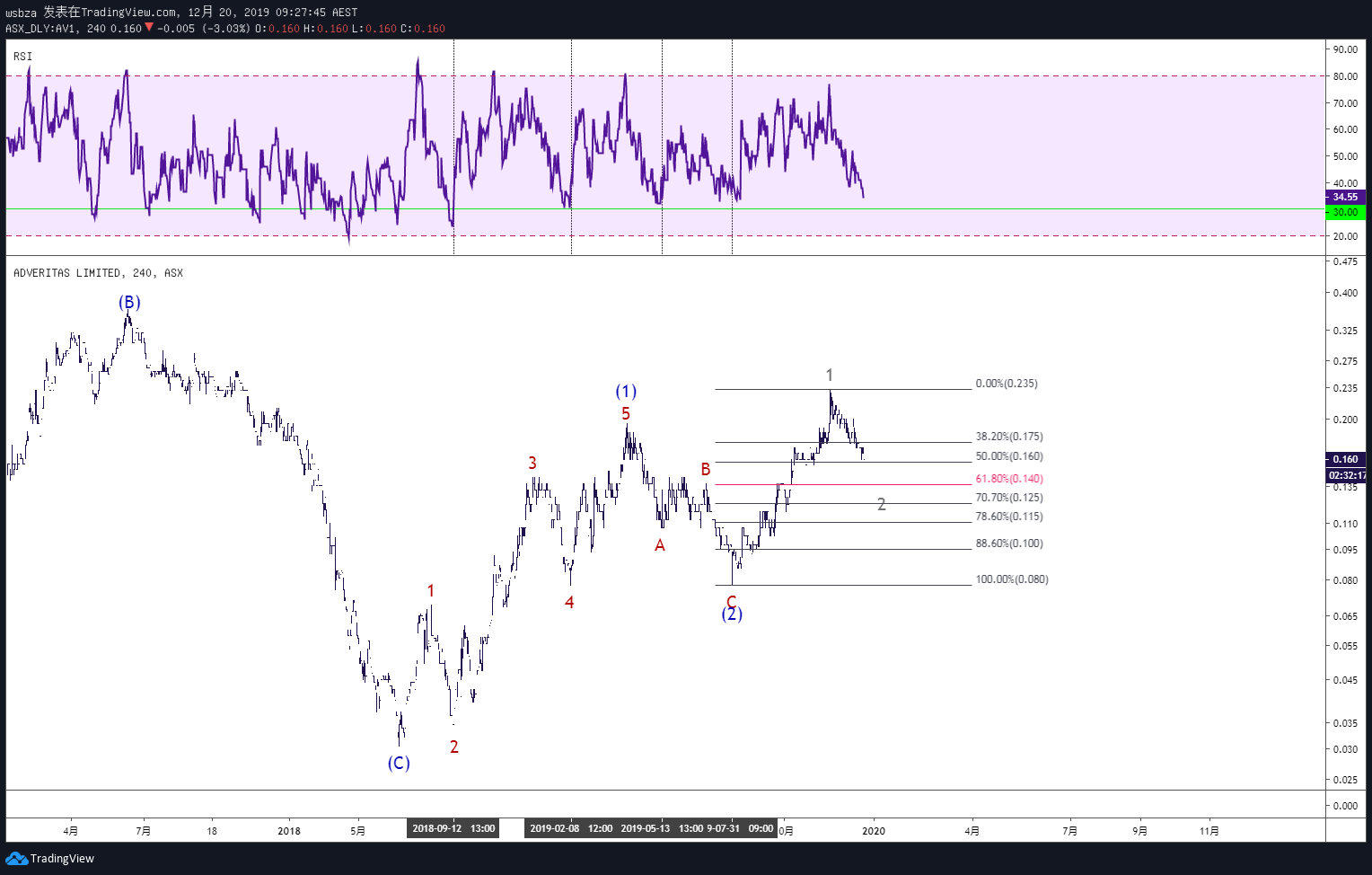The width and height of the screenshot is (1372, 875).
Task: Select the 0.00%(0.235) Fibonacci level
Action: click(x=1007, y=384)
